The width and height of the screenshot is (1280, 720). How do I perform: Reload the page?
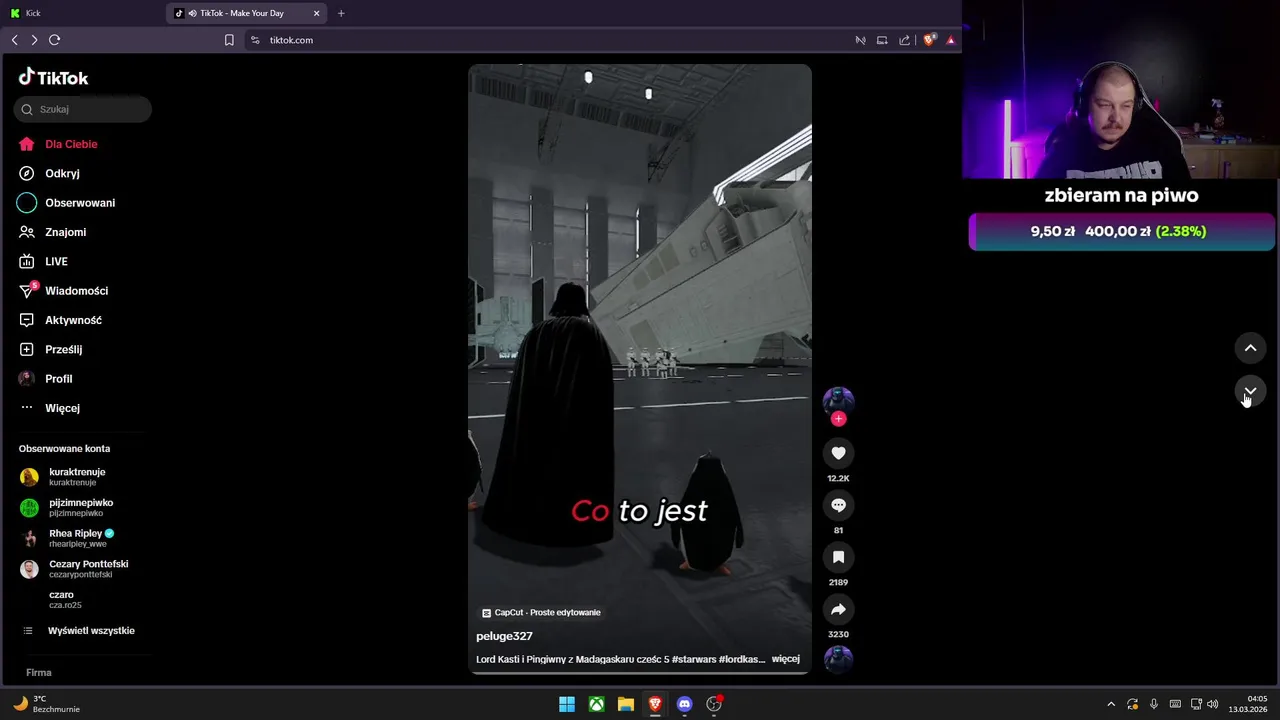55,40
